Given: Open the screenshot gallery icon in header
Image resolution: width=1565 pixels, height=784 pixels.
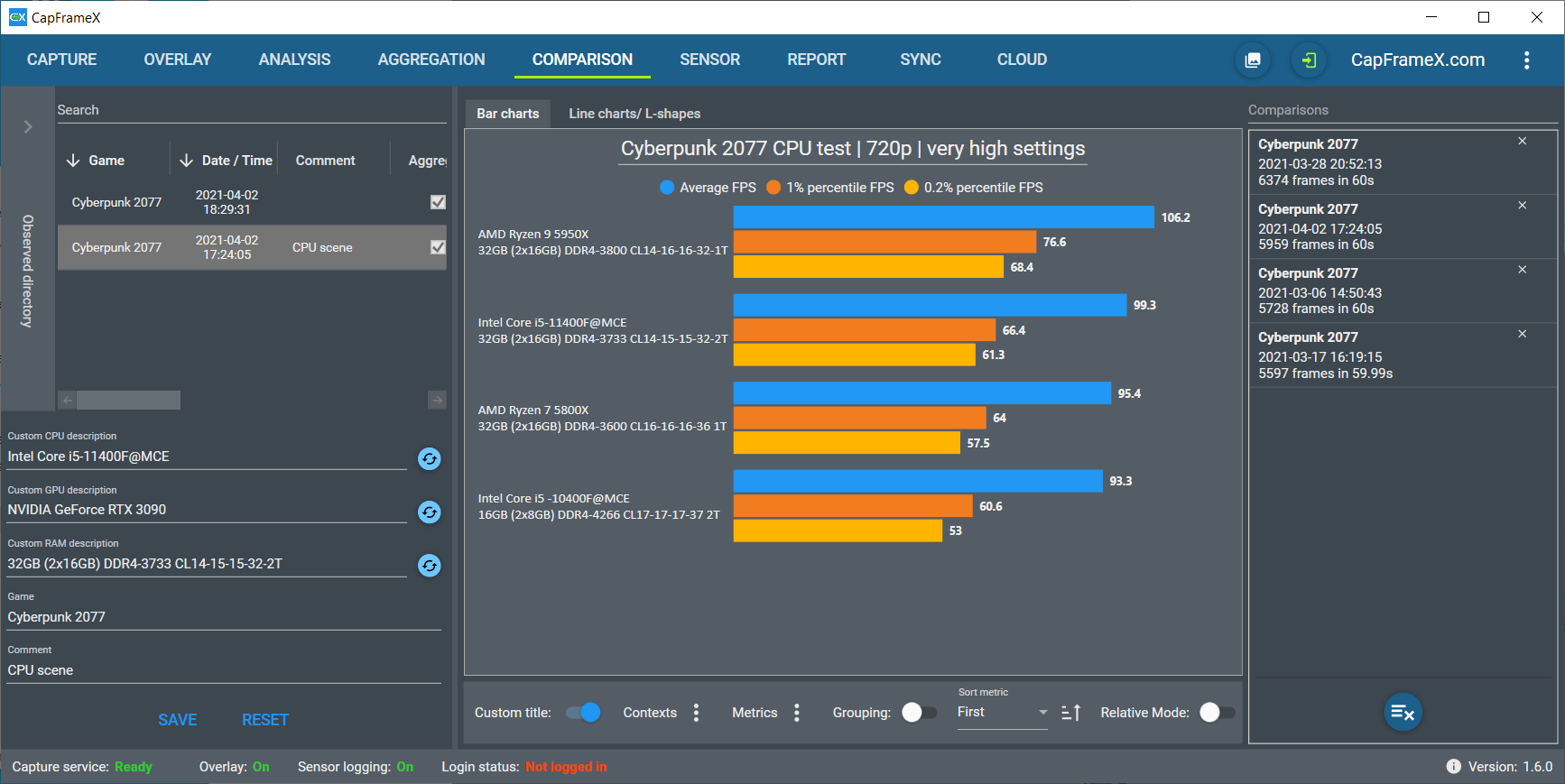Looking at the screenshot, I should point(1253,60).
